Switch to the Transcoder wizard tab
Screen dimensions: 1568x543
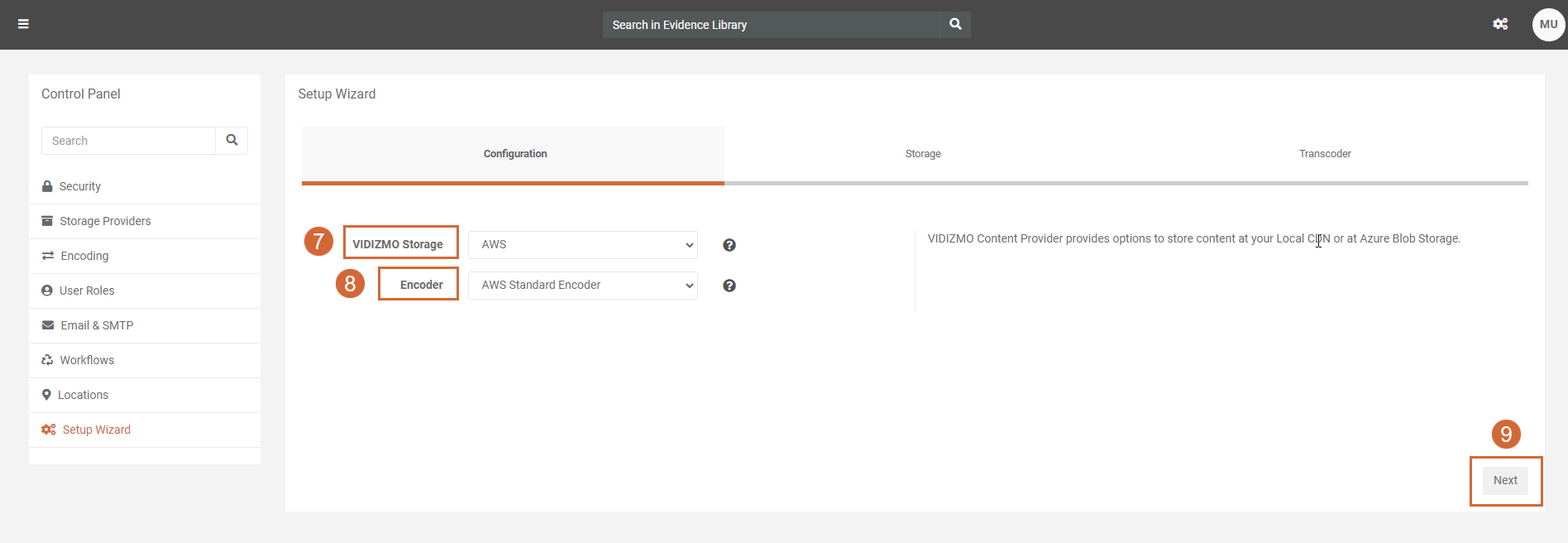point(1324,154)
